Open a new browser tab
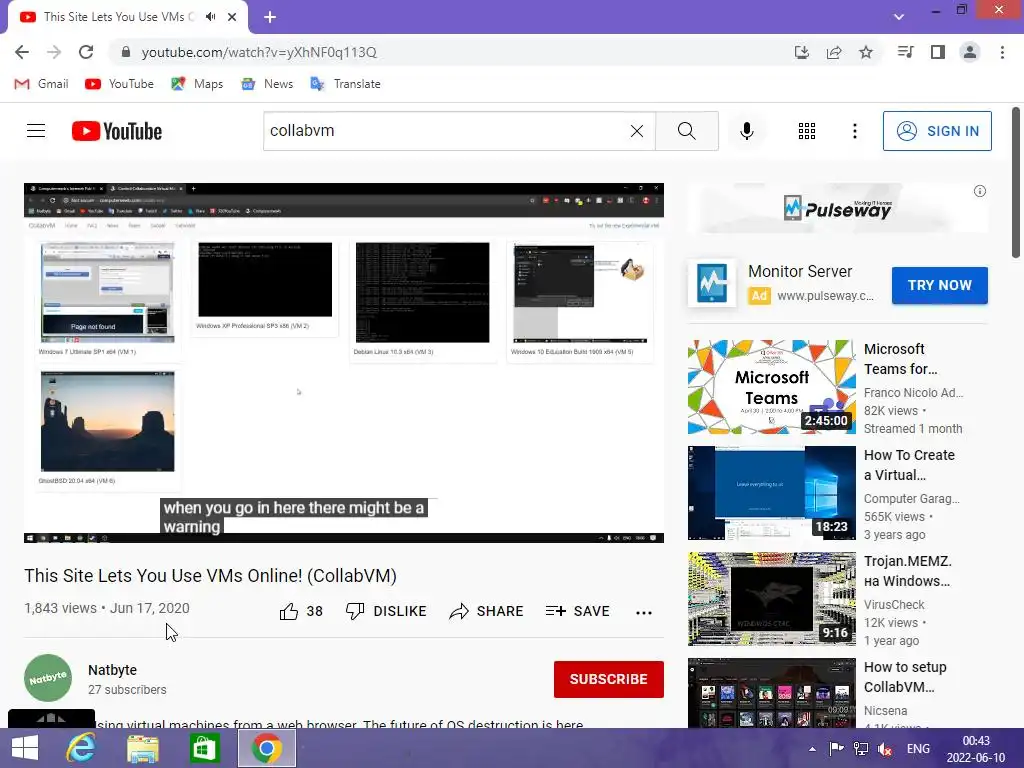1024x768 pixels. 270,17
